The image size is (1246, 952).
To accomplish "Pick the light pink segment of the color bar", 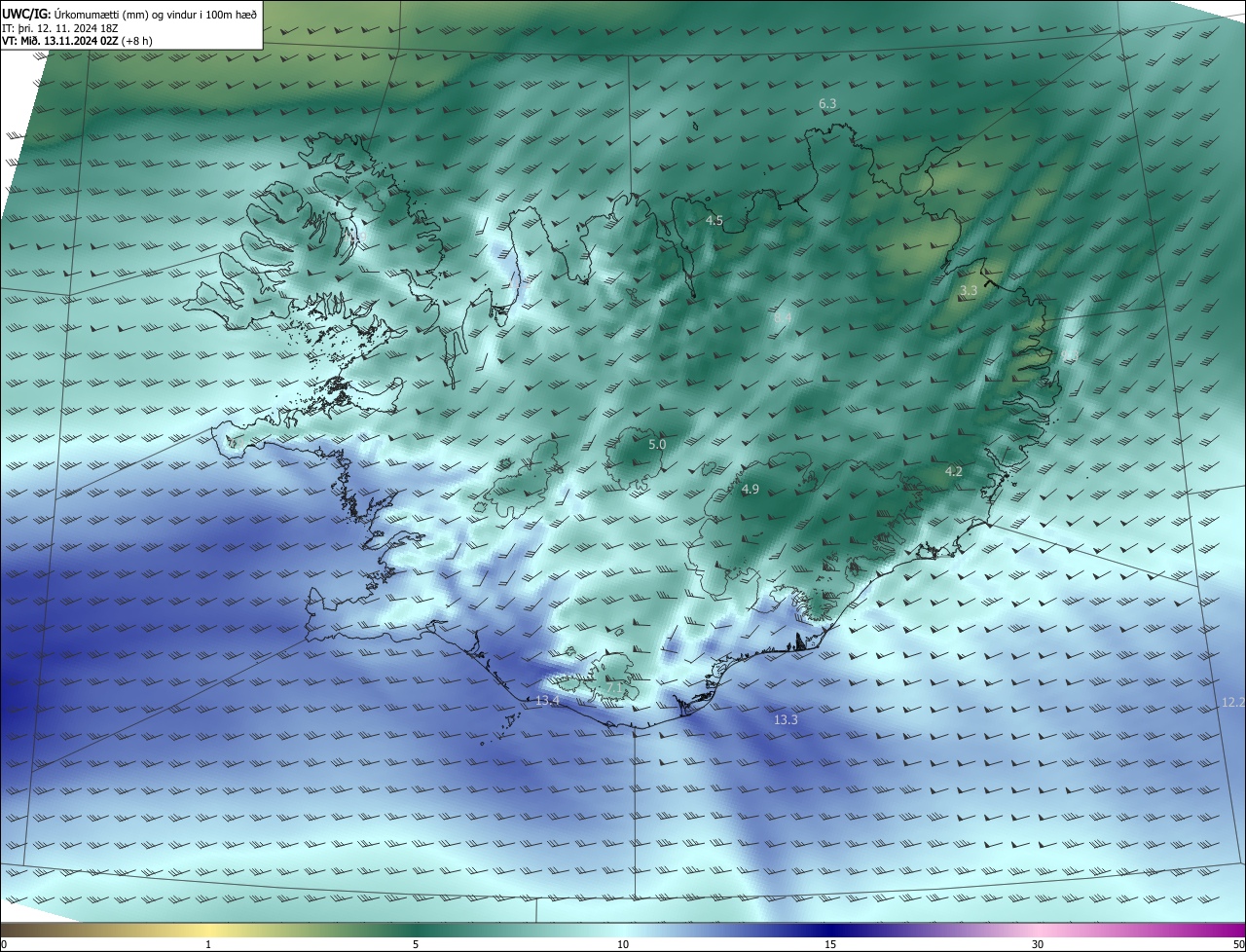I will click(1038, 930).
